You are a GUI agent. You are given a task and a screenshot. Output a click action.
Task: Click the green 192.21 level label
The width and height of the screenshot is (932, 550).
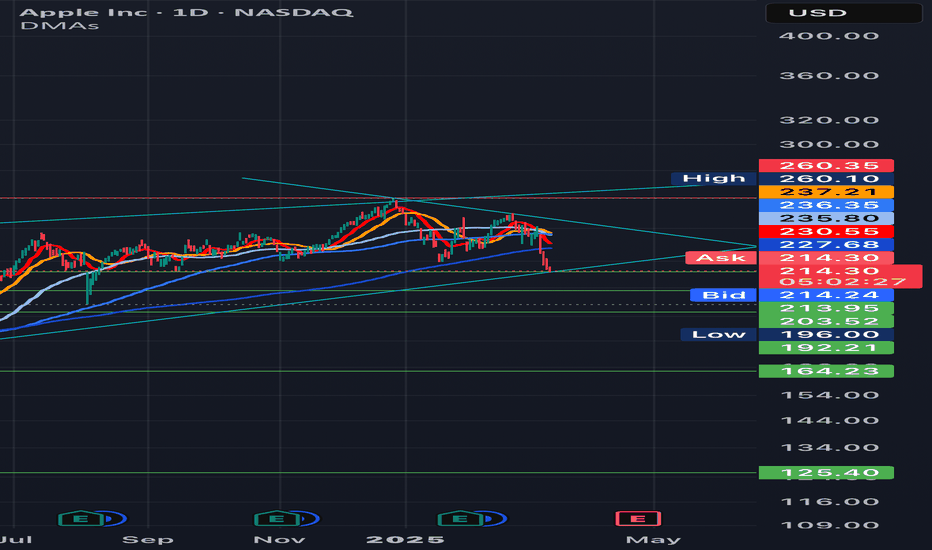[826, 347]
